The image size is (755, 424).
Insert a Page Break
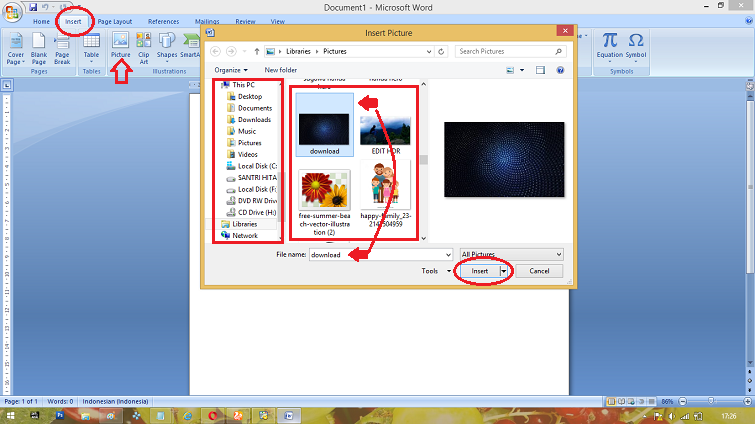62,48
